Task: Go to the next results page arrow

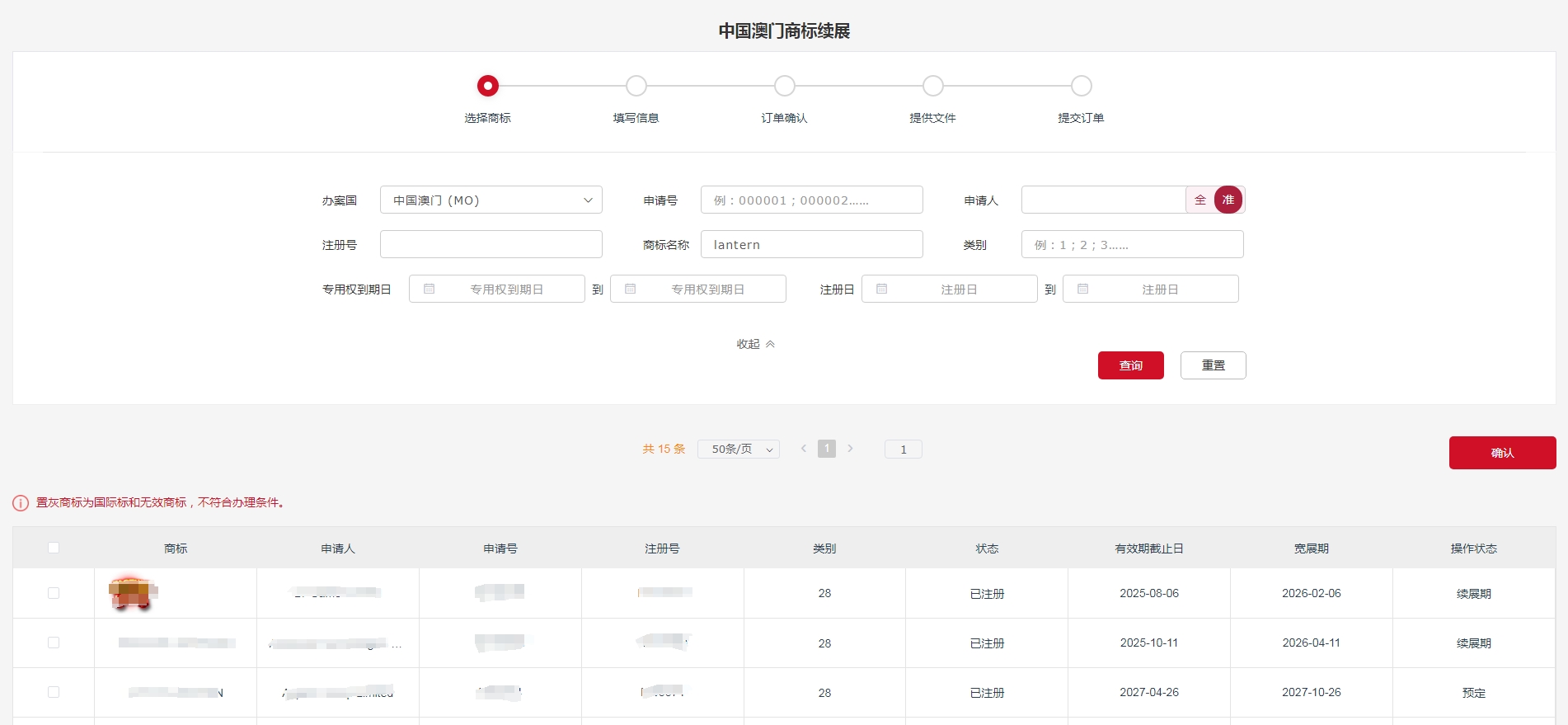Action: tap(850, 449)
